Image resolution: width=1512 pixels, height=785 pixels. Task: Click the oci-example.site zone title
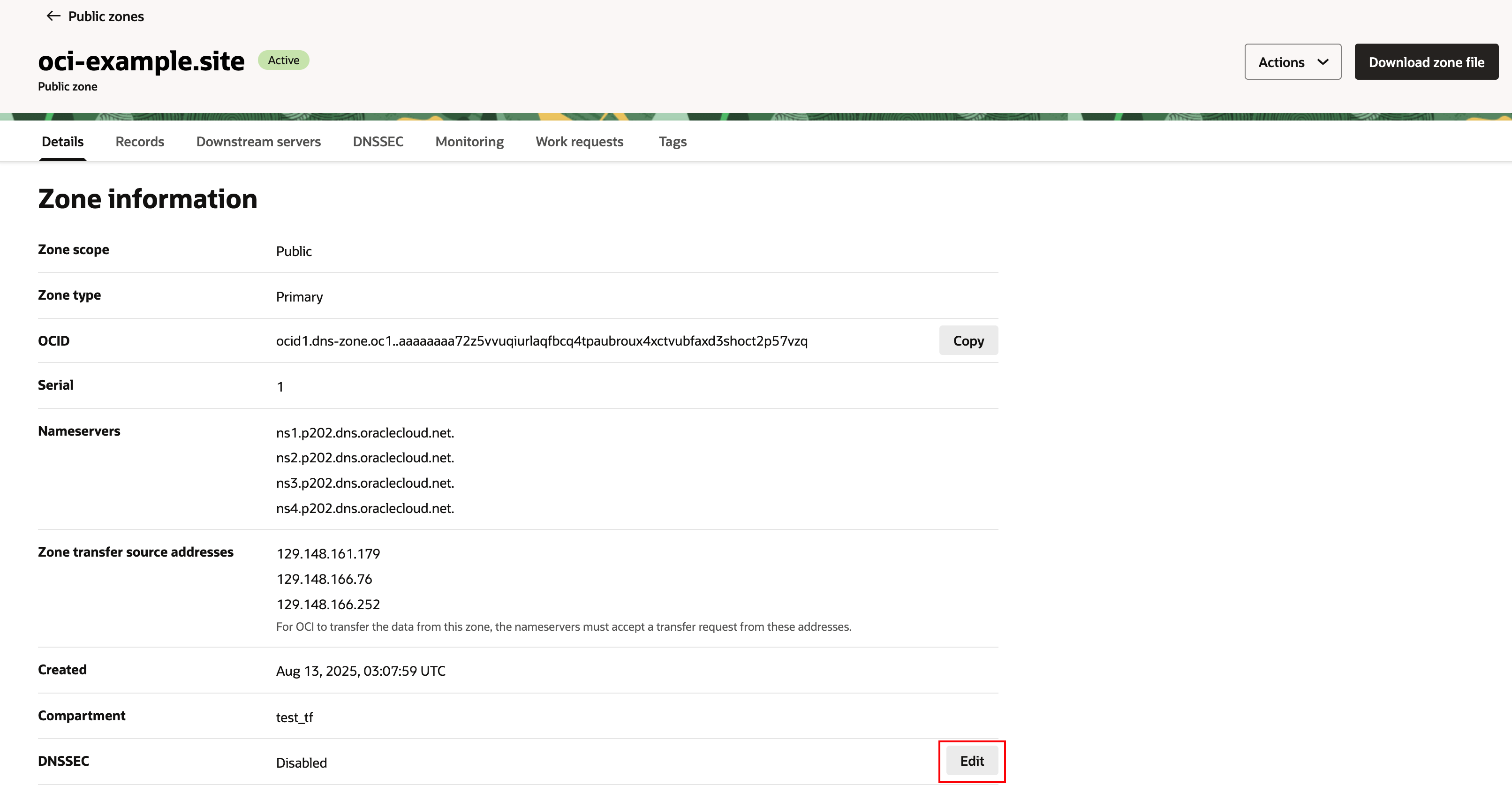(141, 60)
